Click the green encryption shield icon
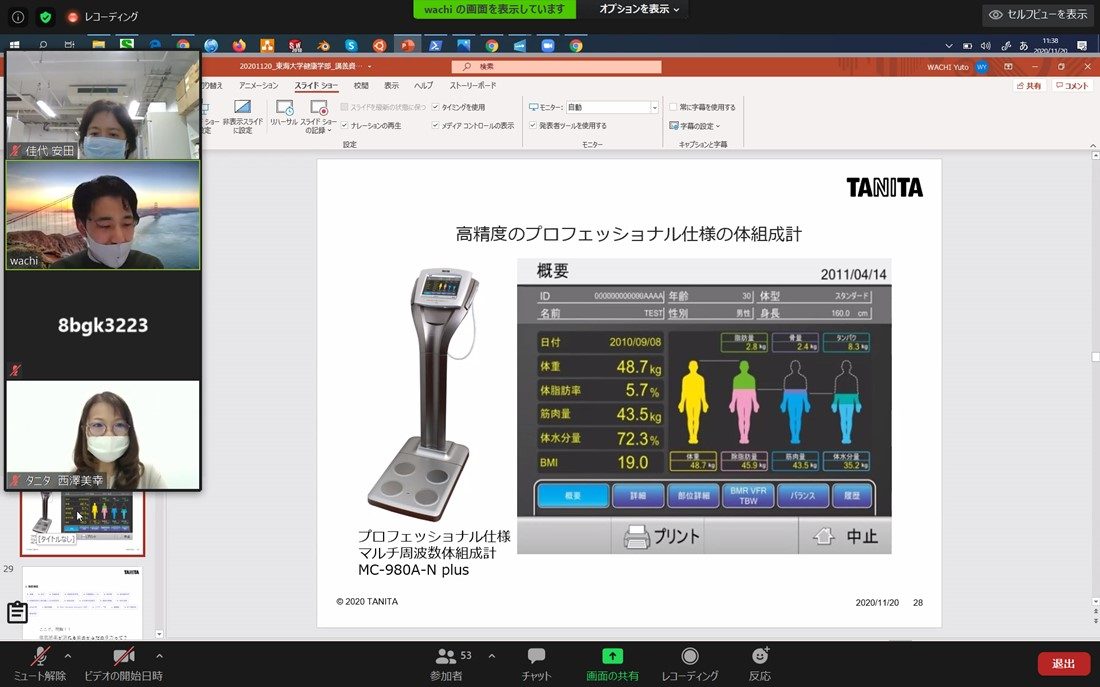This screenshot has width=1100, height=687. (x=46, y=16)
